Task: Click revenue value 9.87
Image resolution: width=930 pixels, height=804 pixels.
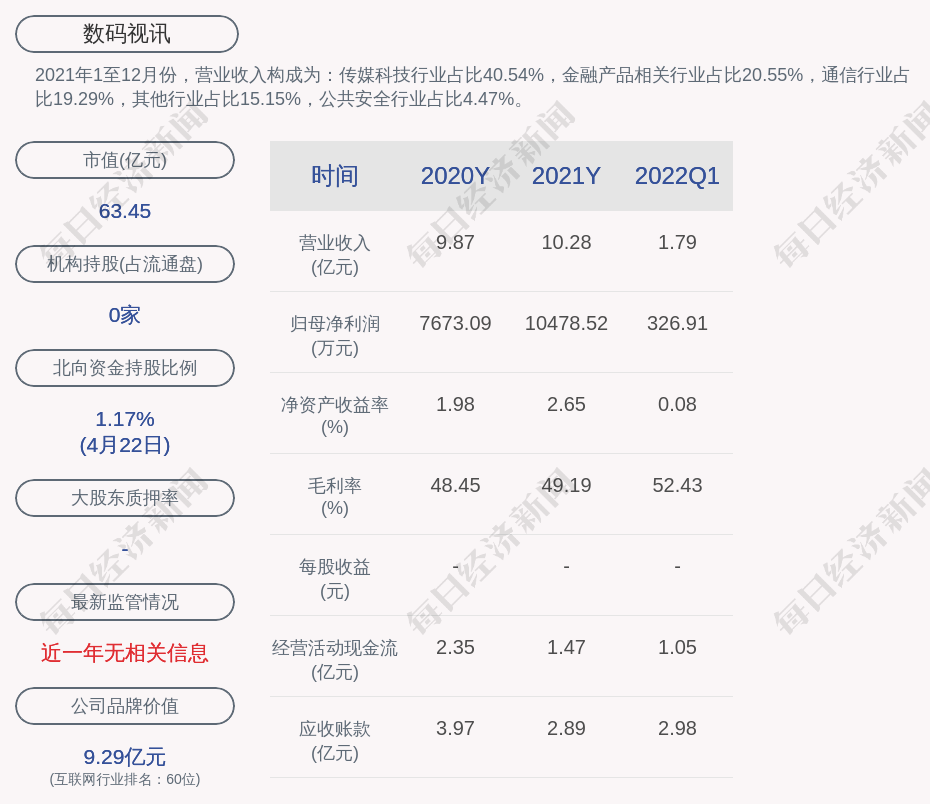Action: [455, 243]
